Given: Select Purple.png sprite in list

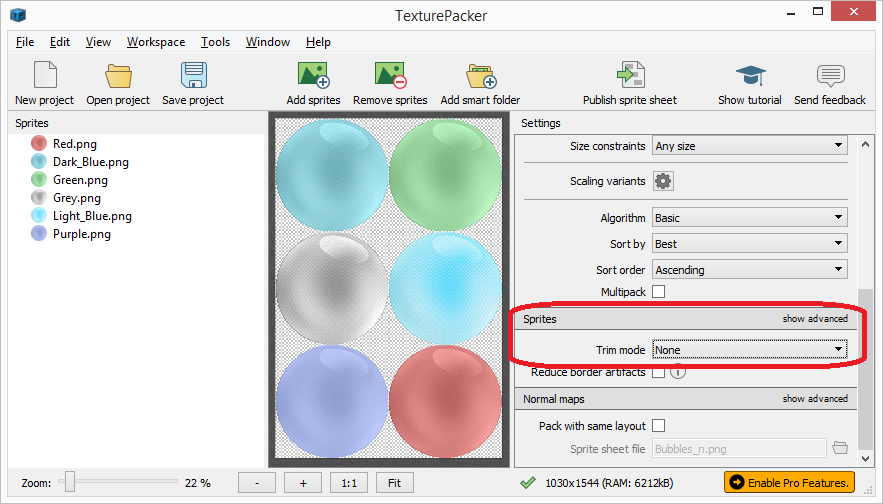Looking at the screenshot, I should pyautogui.click(x=71, y=234).
